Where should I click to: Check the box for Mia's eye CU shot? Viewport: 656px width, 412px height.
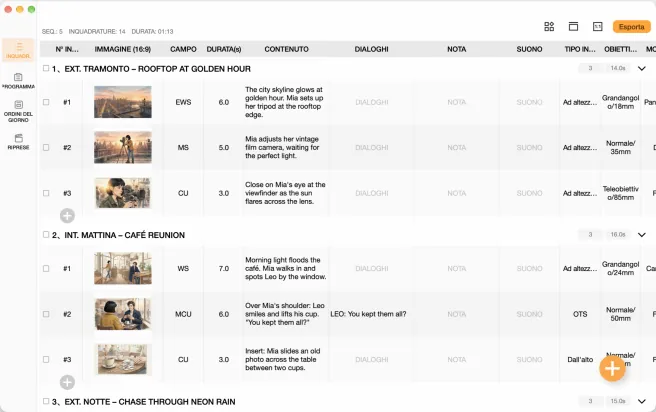(46, 193)
